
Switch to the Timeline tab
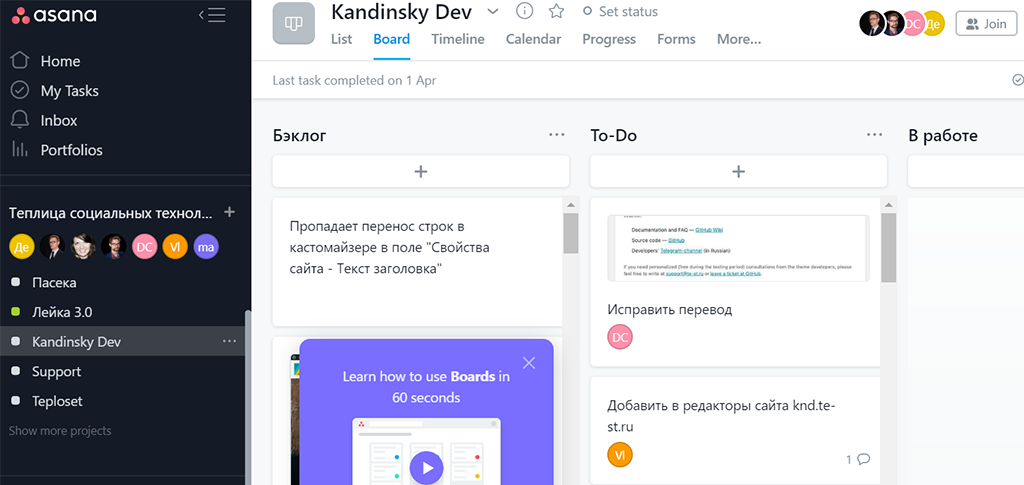pos(458,39)
